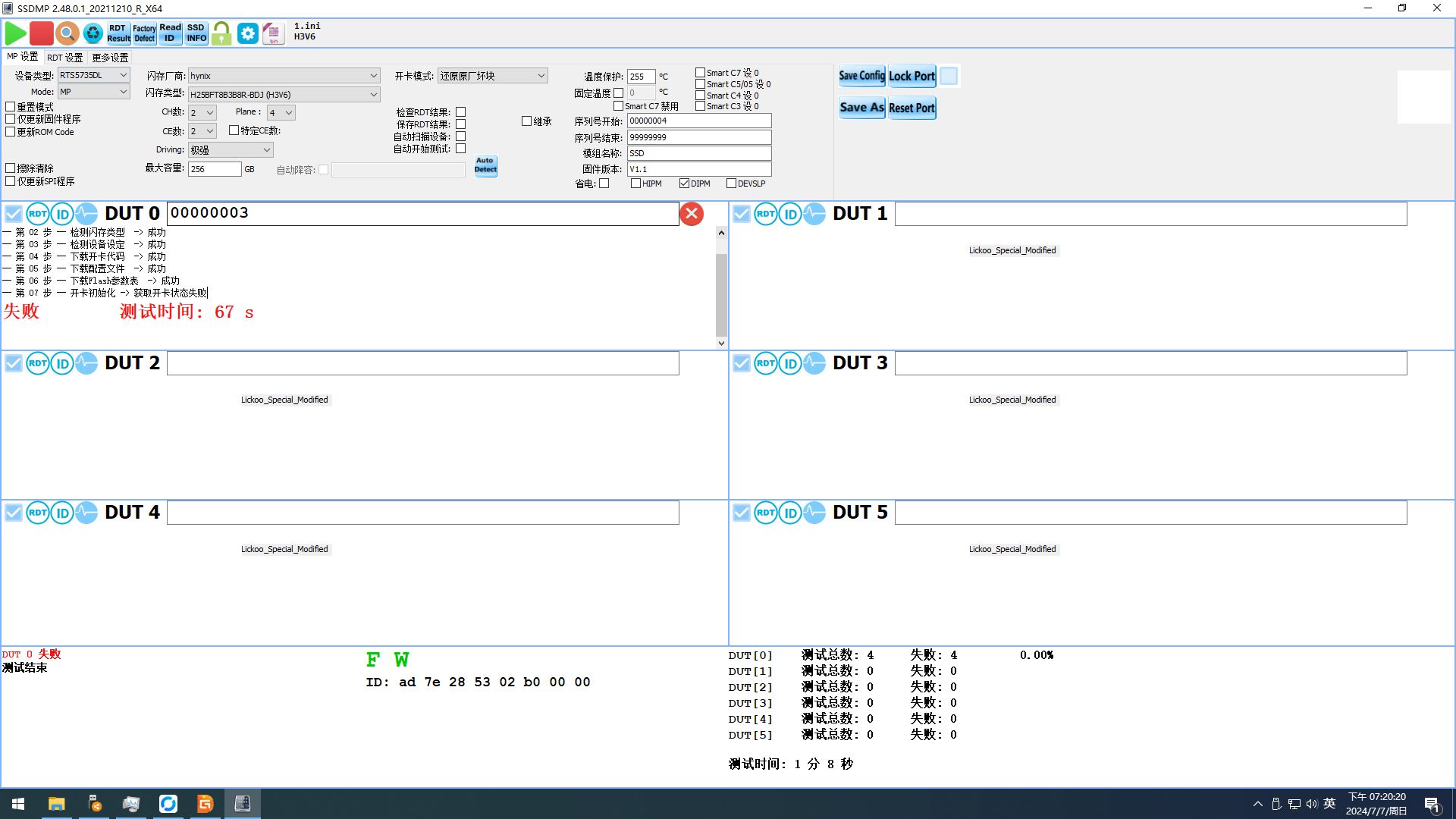Enable the 重置模式 checkbox
1456x819 pixels.
[x=11, y=107]
